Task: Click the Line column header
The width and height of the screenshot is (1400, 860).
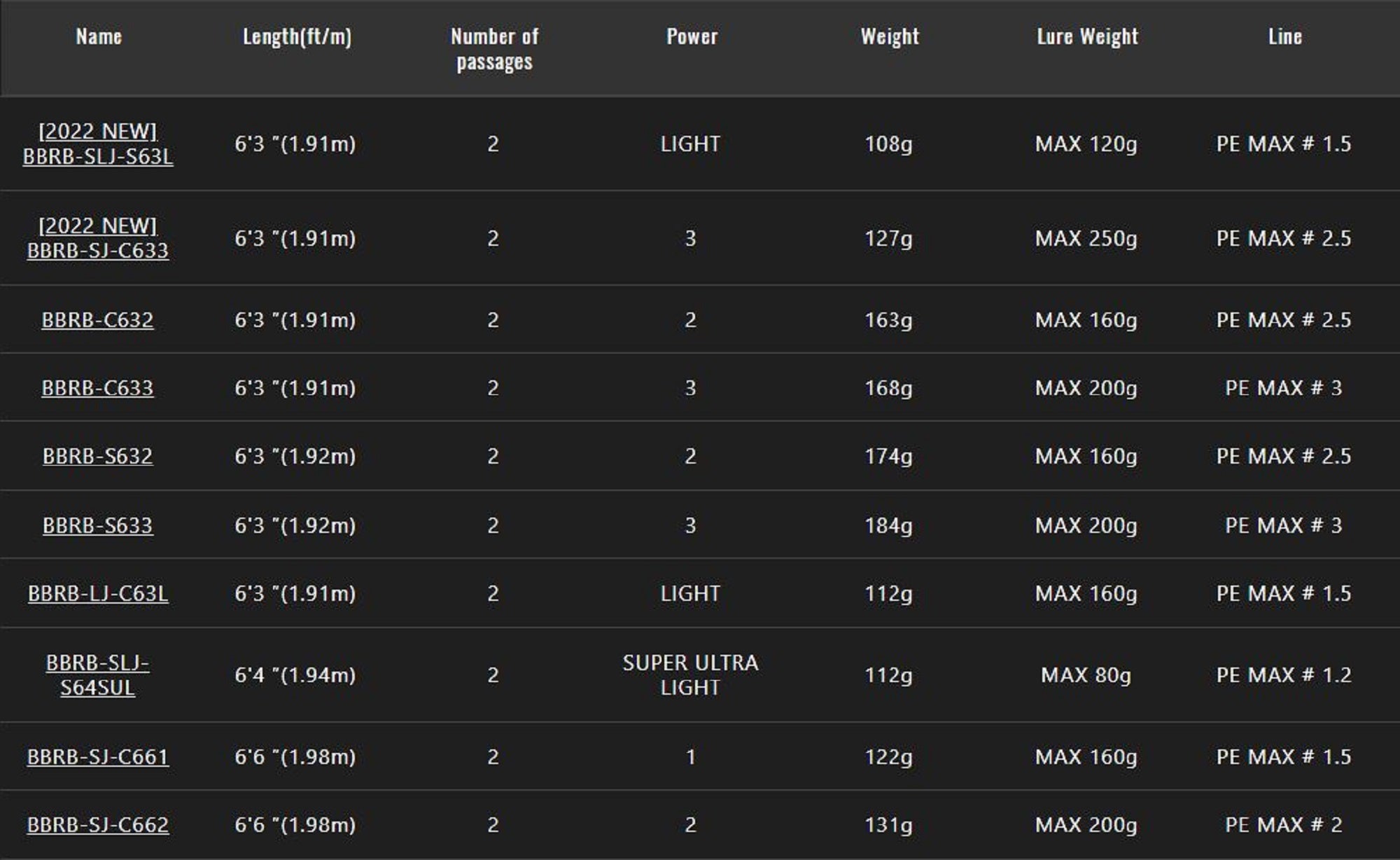Action: click(x=1285, y=36)
